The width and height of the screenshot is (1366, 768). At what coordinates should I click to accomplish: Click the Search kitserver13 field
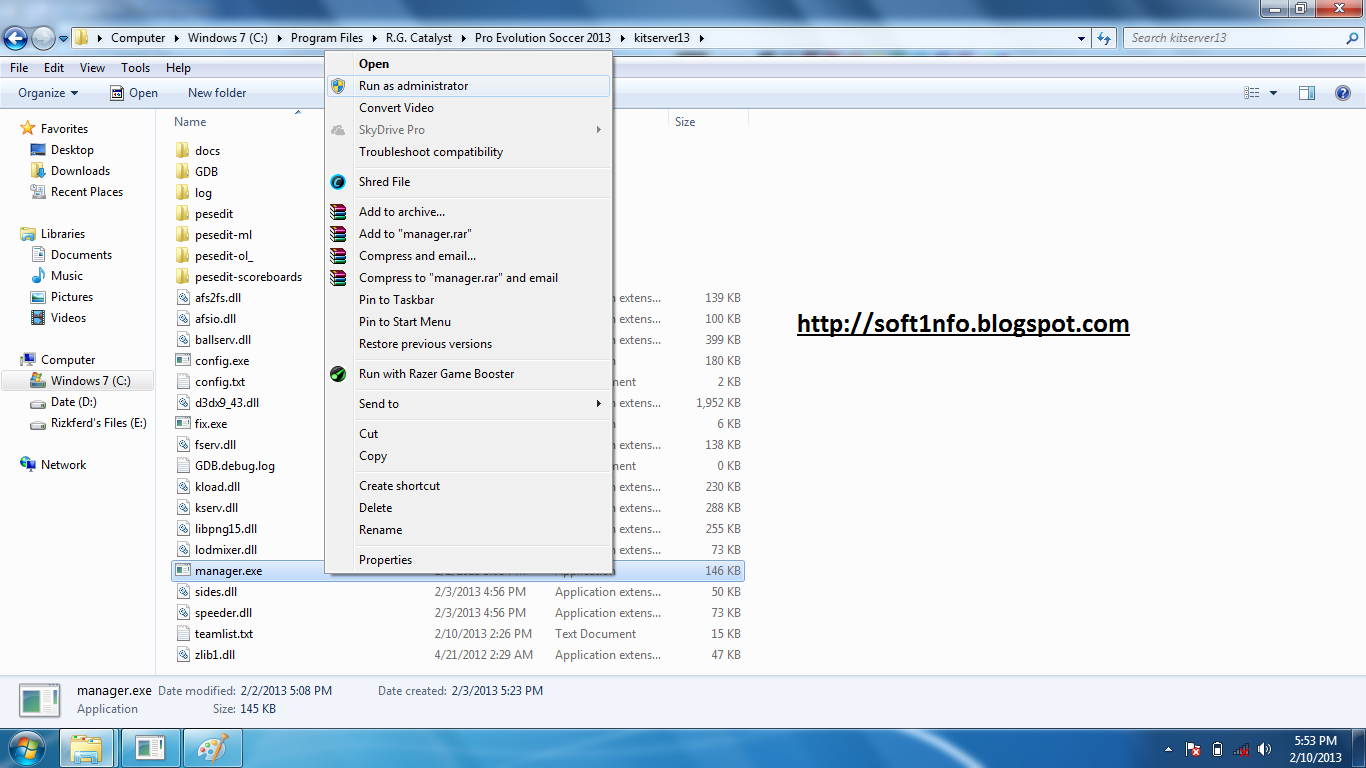click(x=1234, y=38)
